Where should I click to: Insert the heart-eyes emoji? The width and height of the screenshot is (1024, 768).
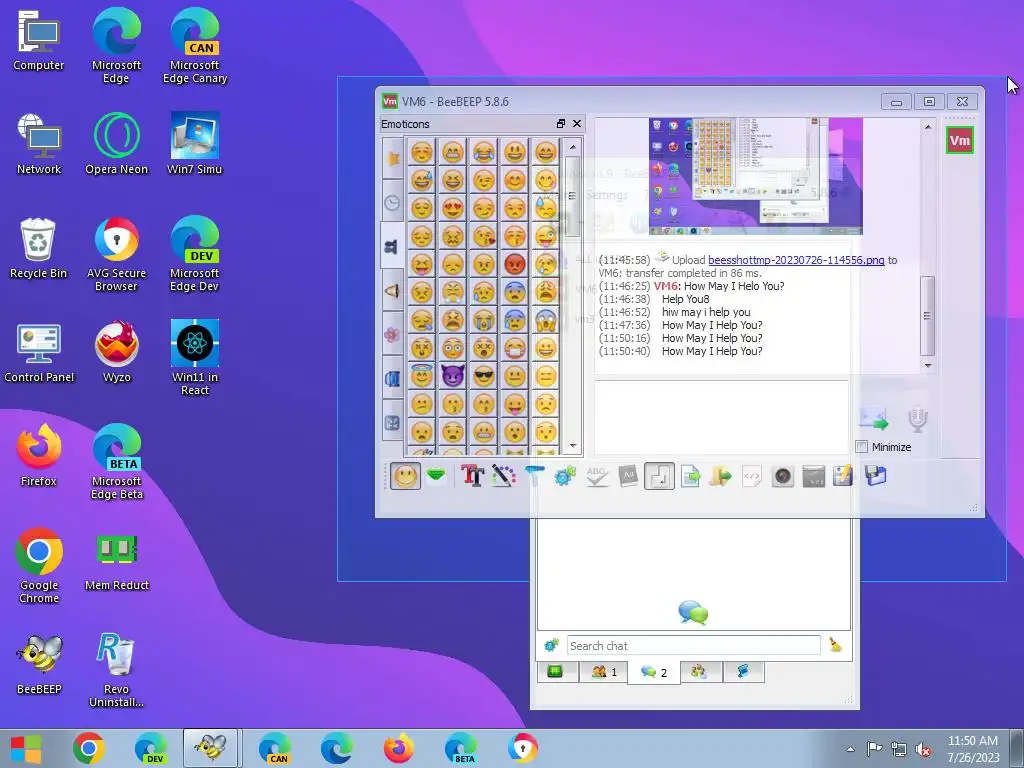[453, 208]
